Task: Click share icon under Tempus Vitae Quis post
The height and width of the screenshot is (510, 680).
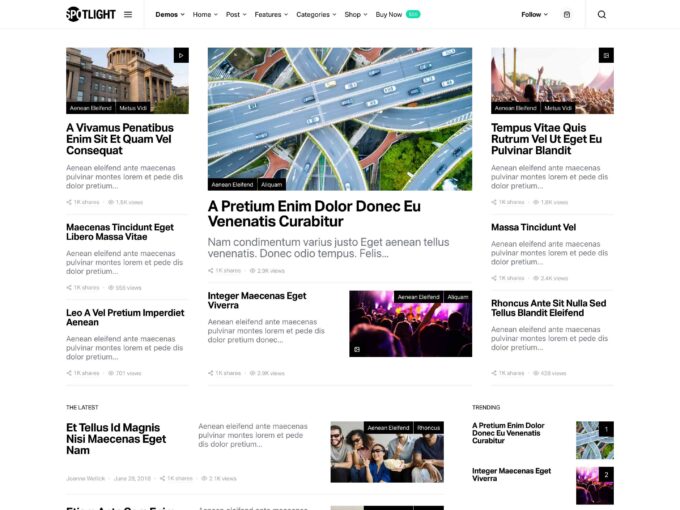Action: [x=494, y=202]
